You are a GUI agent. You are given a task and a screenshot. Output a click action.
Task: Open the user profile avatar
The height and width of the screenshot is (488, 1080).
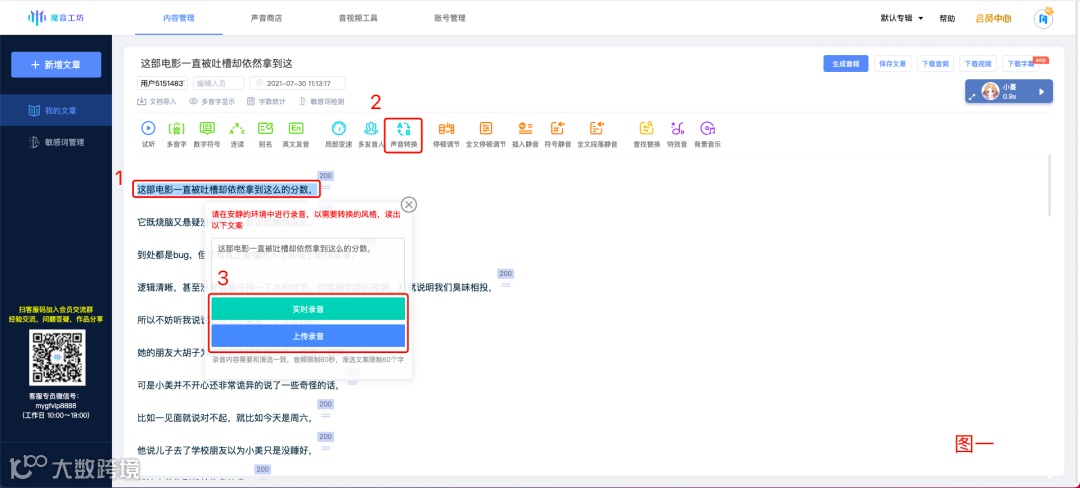pos(1044,18)
